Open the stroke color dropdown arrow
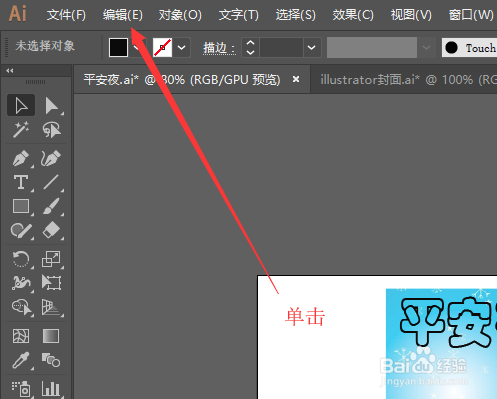Viewport: 497px width, 399px height. point(181,48)
